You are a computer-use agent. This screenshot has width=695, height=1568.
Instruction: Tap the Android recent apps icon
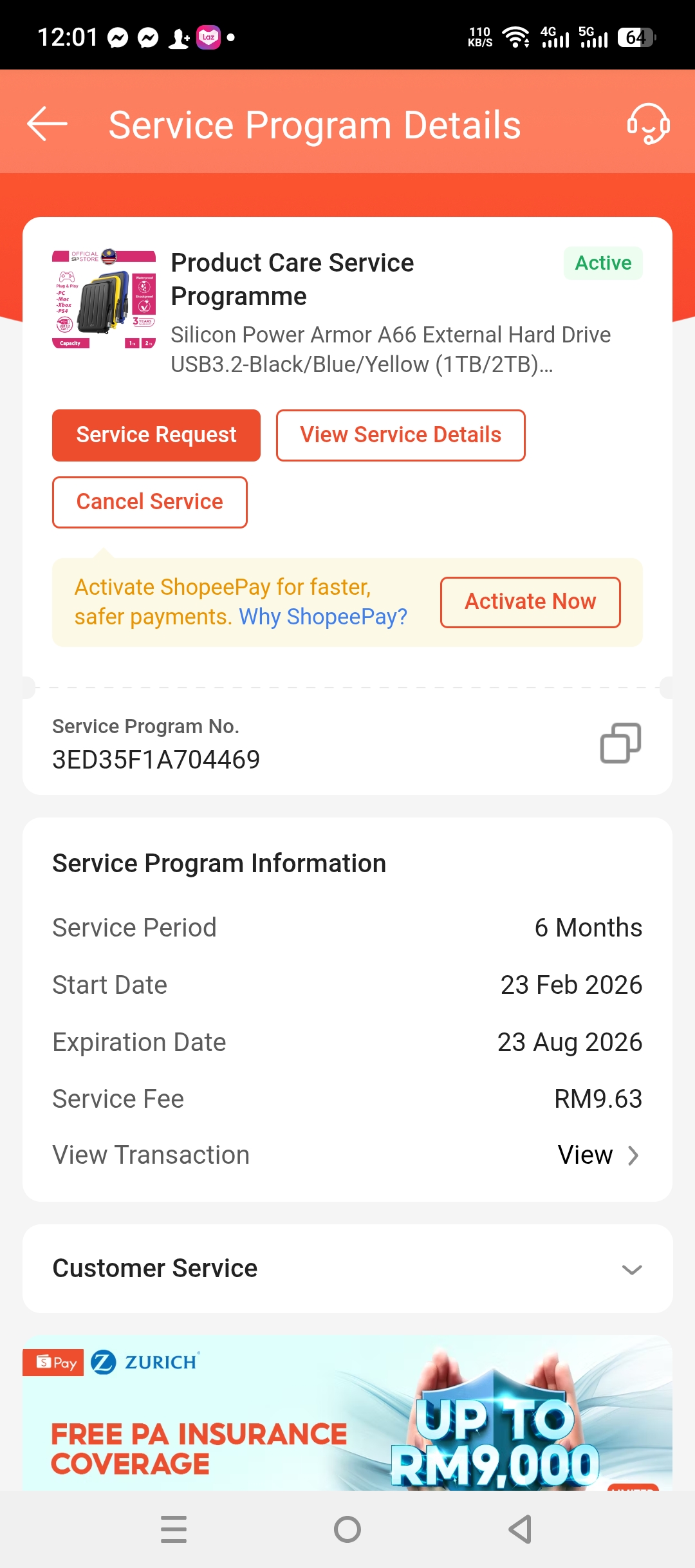174,1529
